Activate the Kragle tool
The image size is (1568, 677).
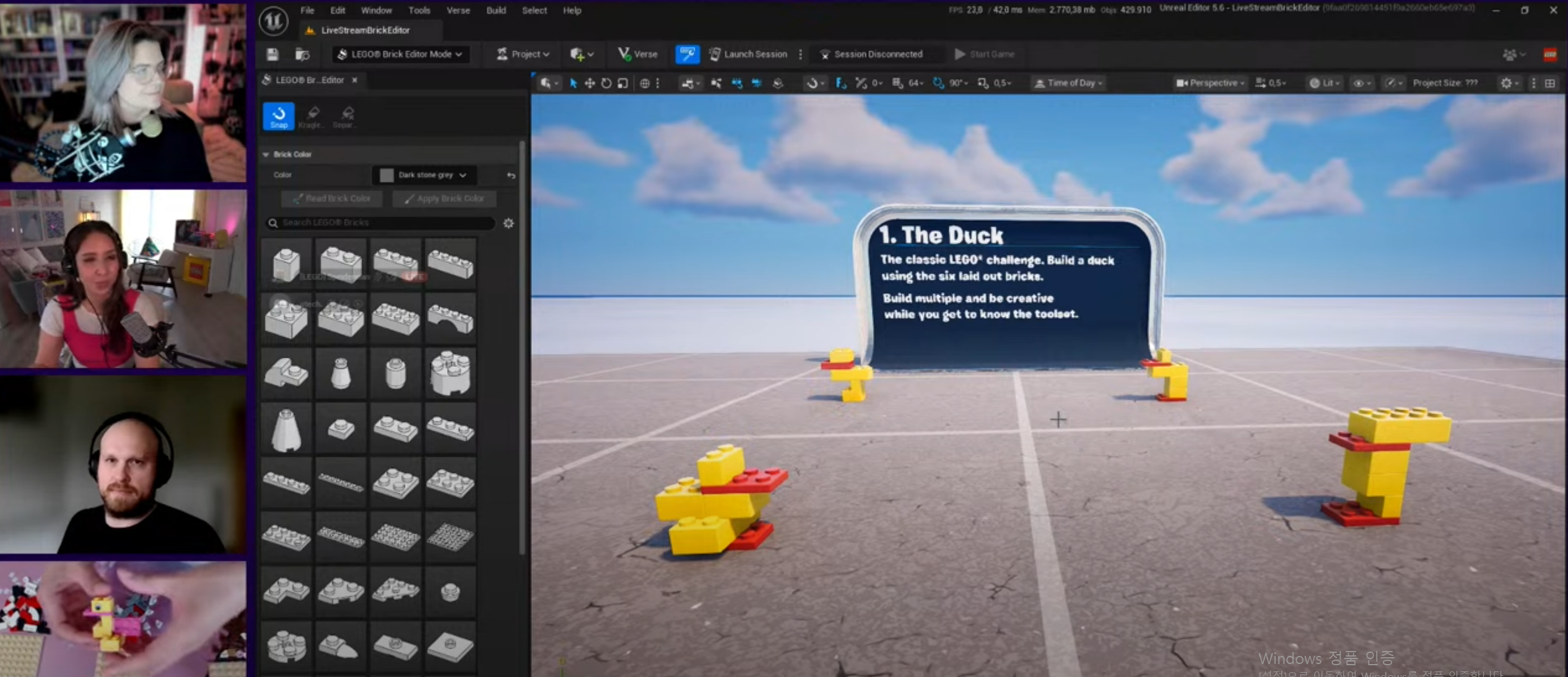[313, 116]
